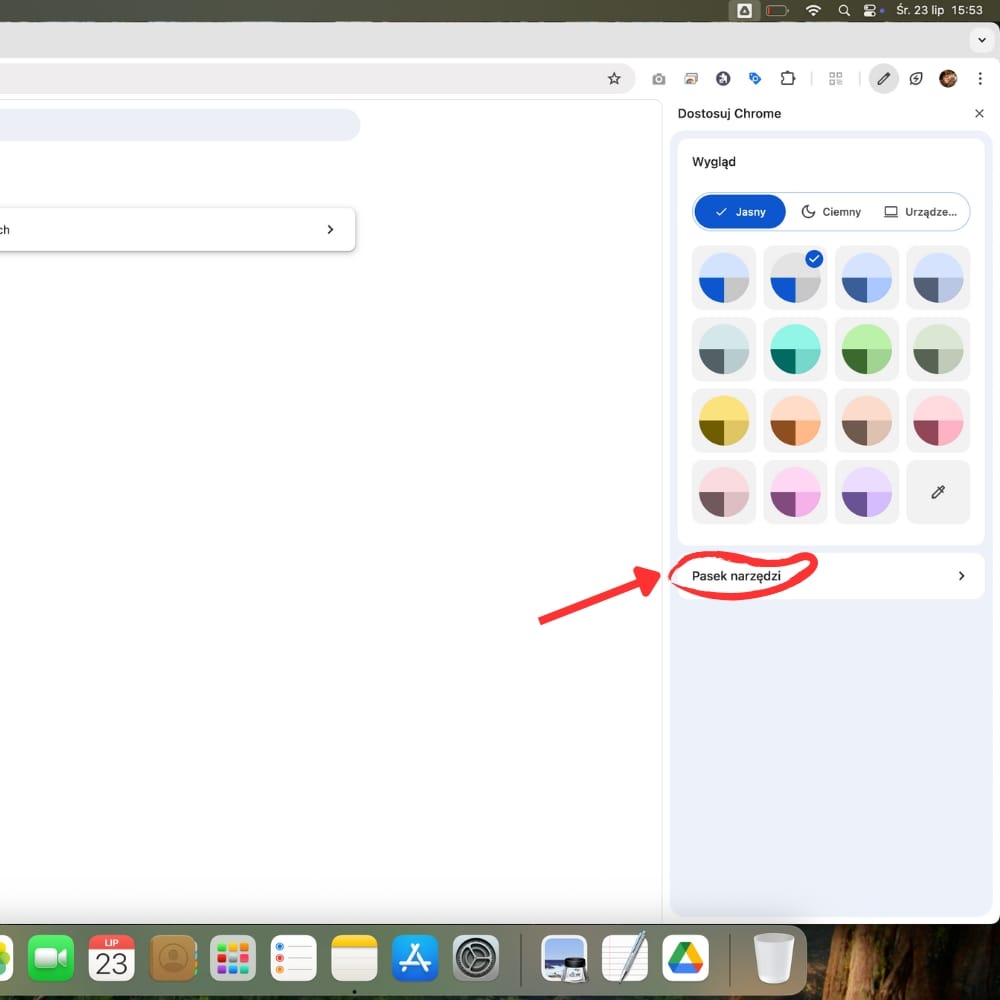Click the blue price tag extension icon
The width and height of the screenshot is (1000, 1000).
[755, 79]
